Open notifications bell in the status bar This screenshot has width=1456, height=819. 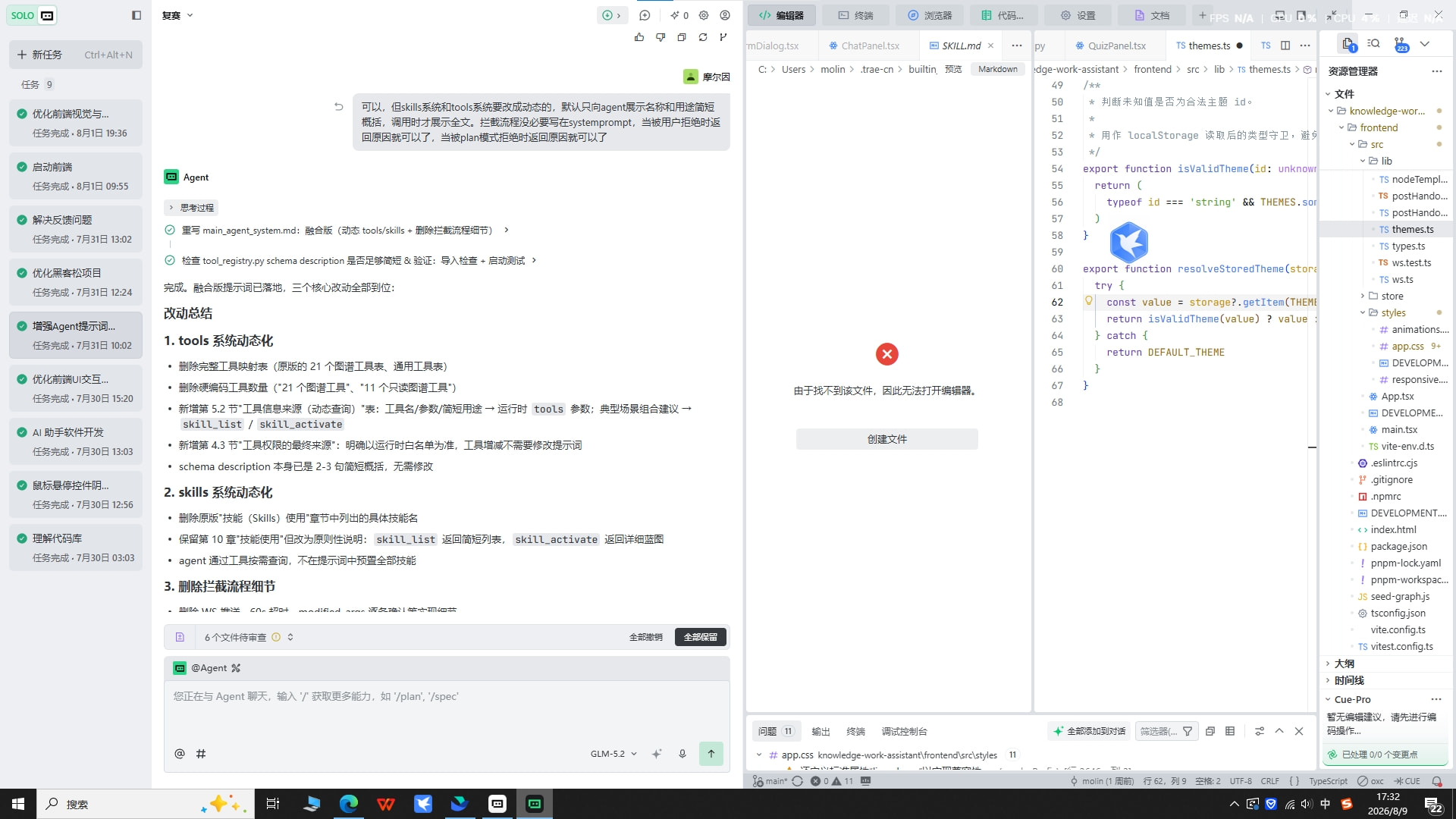coord(1436,781)
